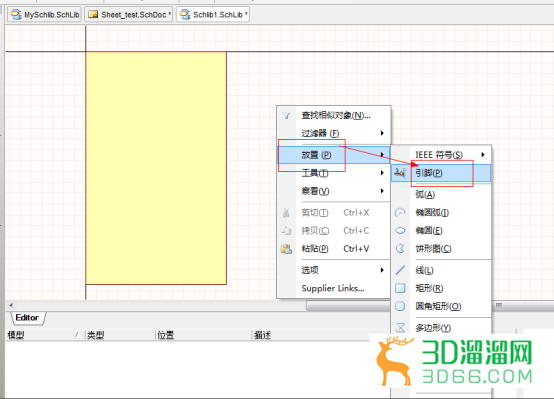This screenshot has height=399, width=554.
Task: Click the scissors icon for 剪切
Action: pyautogui.click(x=286, y=213)
